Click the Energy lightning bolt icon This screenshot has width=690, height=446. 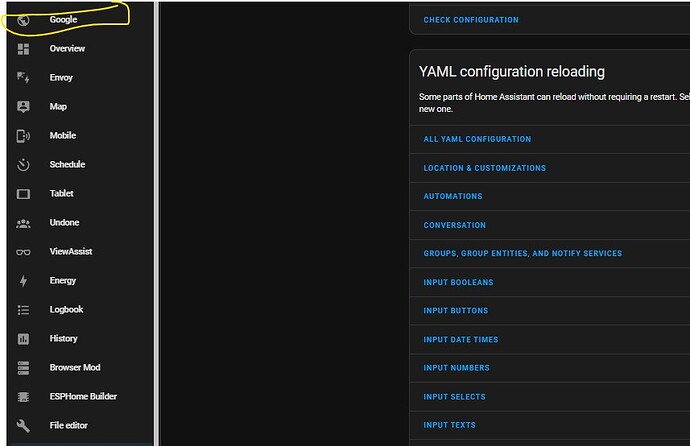pos(23,281)
